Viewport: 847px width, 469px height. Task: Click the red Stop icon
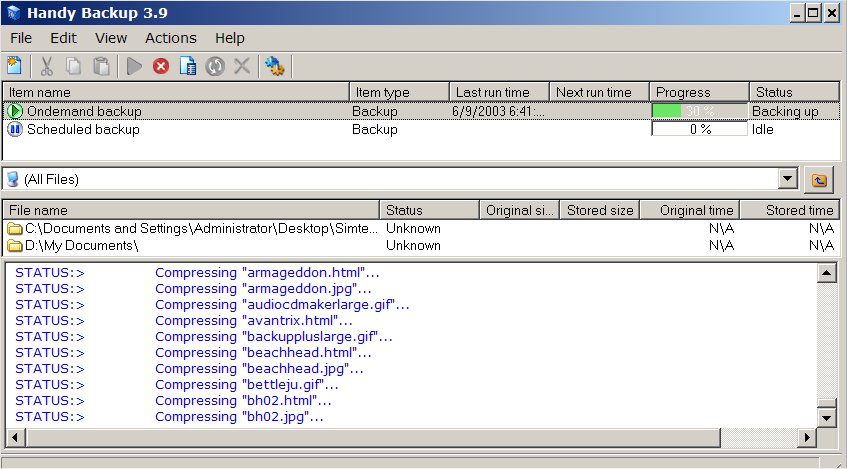pos(160,66)
